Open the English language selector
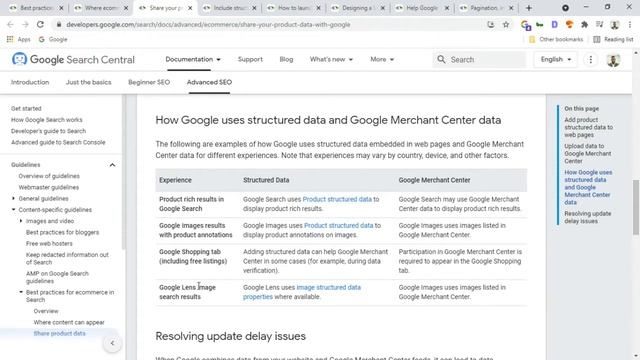640x360 pixels. coord(556,60)
